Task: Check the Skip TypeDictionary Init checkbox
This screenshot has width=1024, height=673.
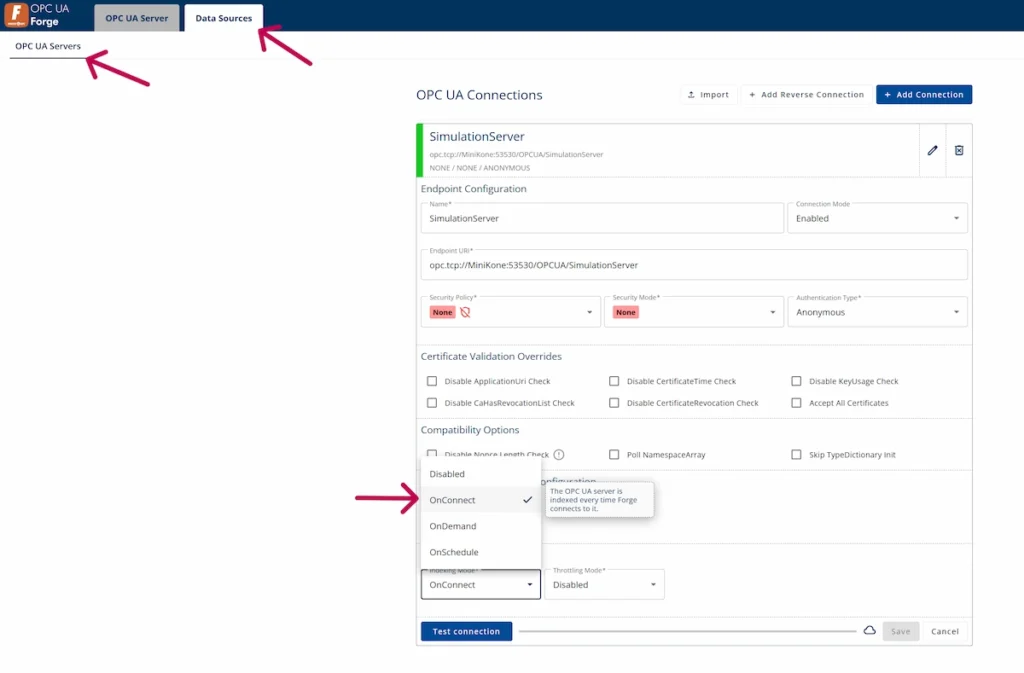Action: pyautogui.click(x=796, y=454)
